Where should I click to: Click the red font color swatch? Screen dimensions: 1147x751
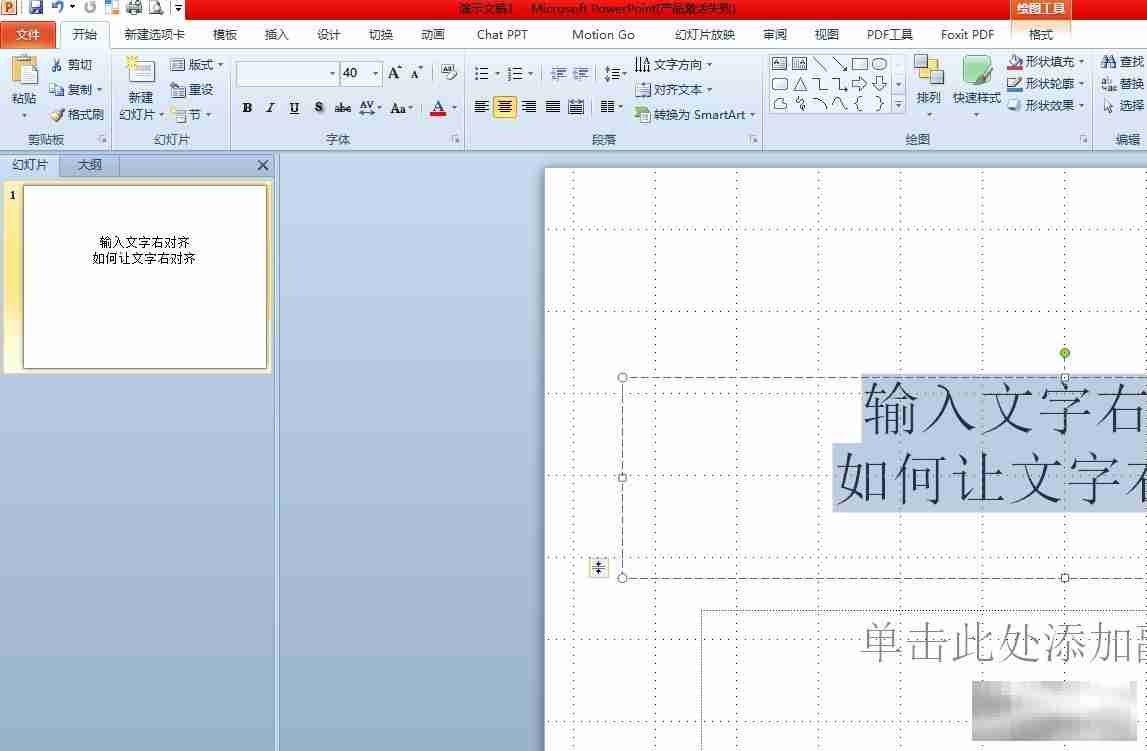coord(440,113)
